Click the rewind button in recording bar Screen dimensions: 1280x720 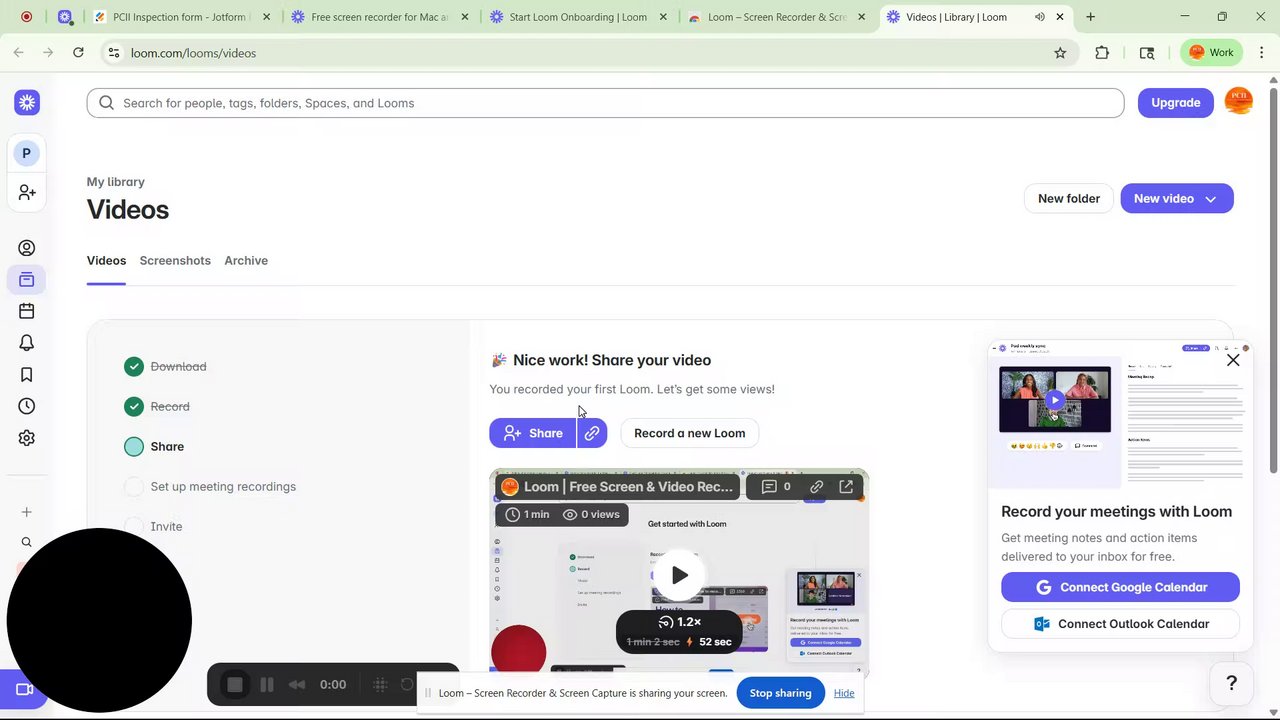pyautogui.click(x=297, y=685)
